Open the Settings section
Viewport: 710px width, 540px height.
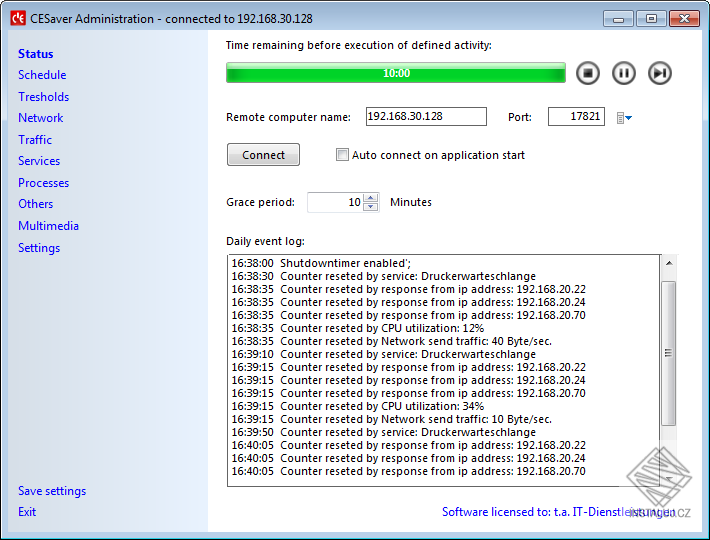(39, 248)
